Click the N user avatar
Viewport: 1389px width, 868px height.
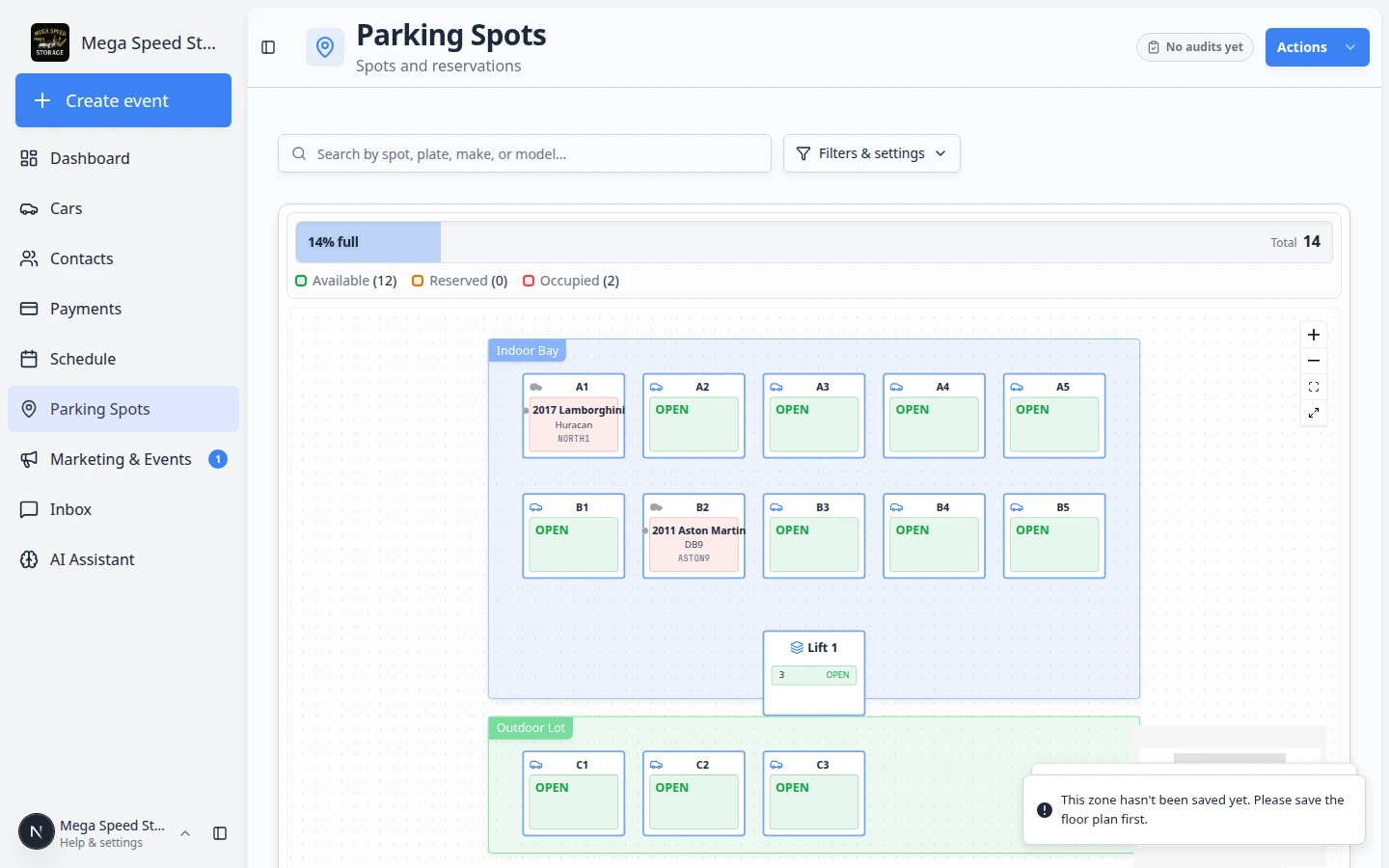[x=37, y=831]
